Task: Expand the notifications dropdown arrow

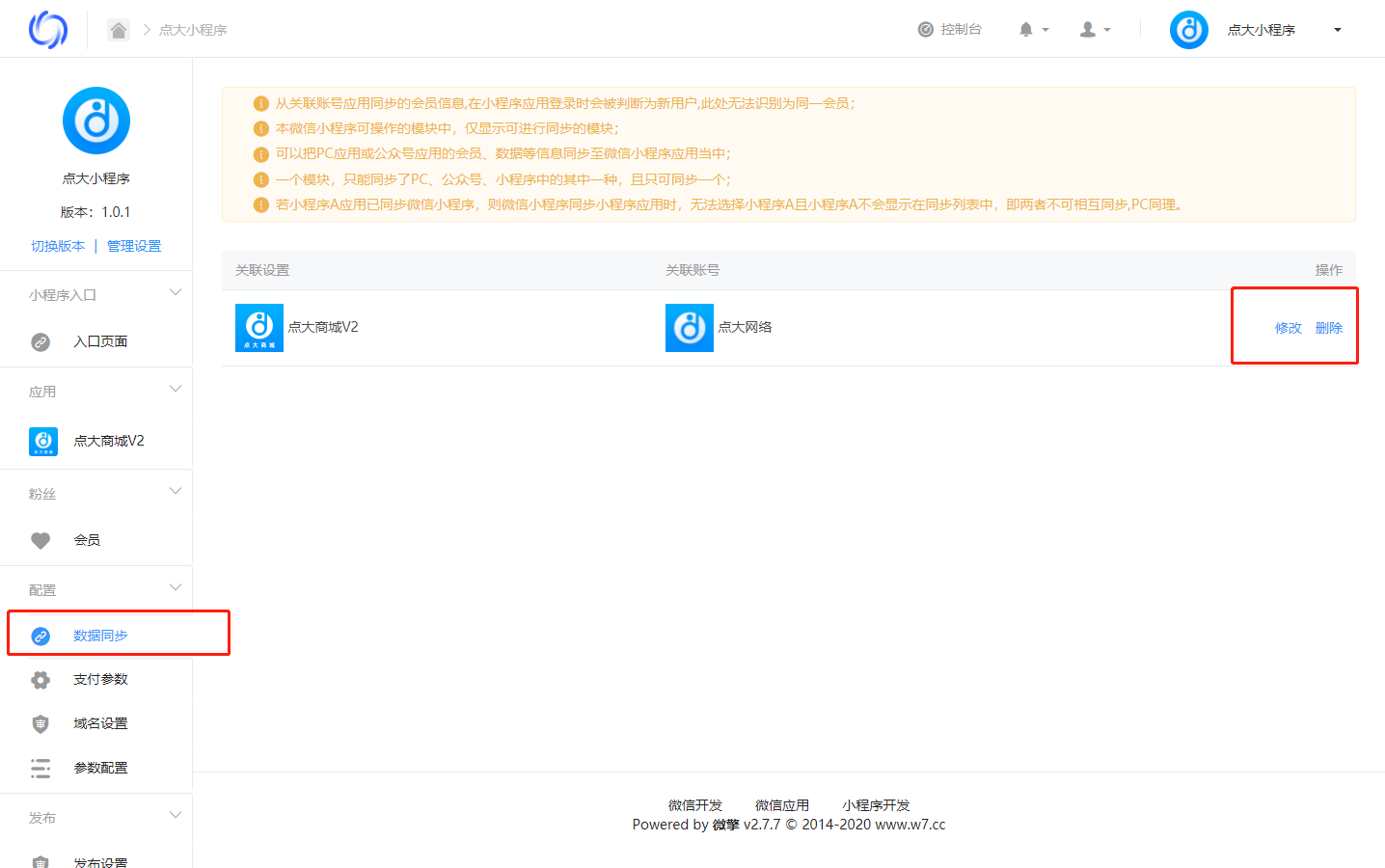Action: pyautogui.click(x=1046, y=30)
